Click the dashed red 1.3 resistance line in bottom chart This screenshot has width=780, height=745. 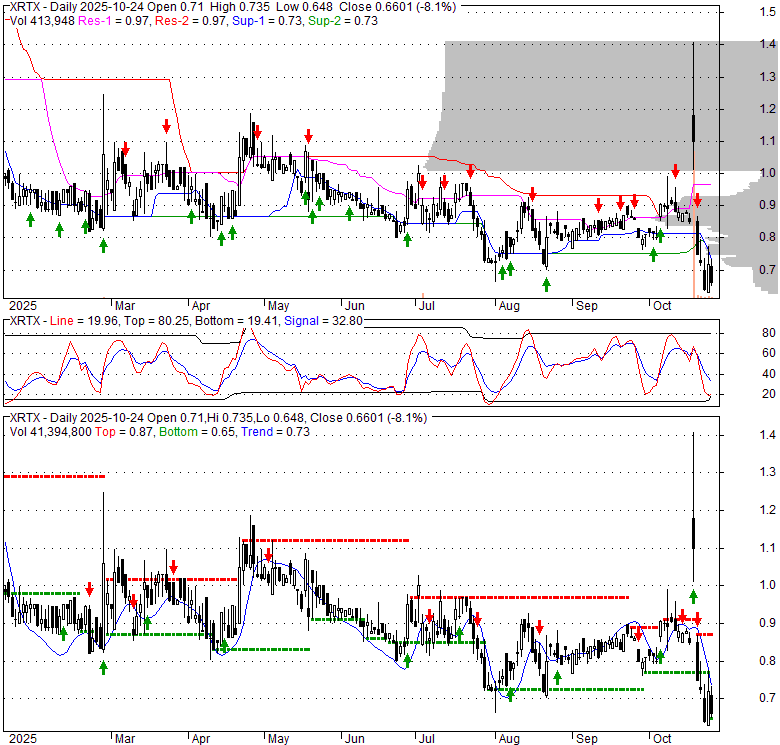click(54, 476)
